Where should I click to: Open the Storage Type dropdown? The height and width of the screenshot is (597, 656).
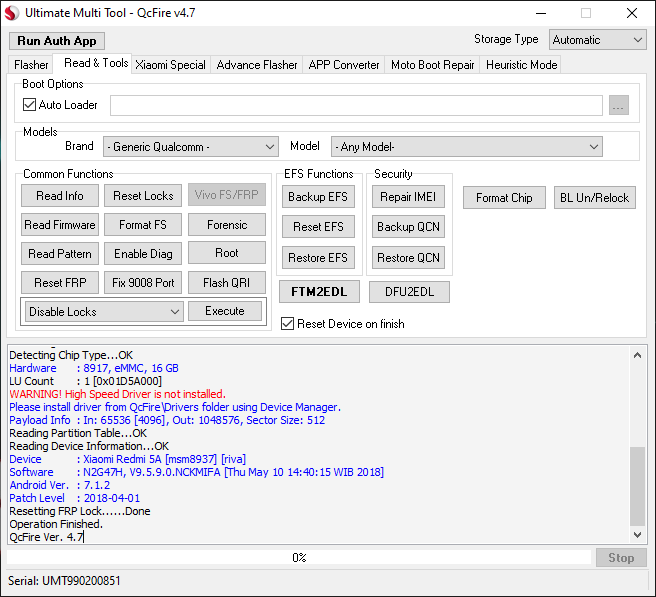pos(597,40)
